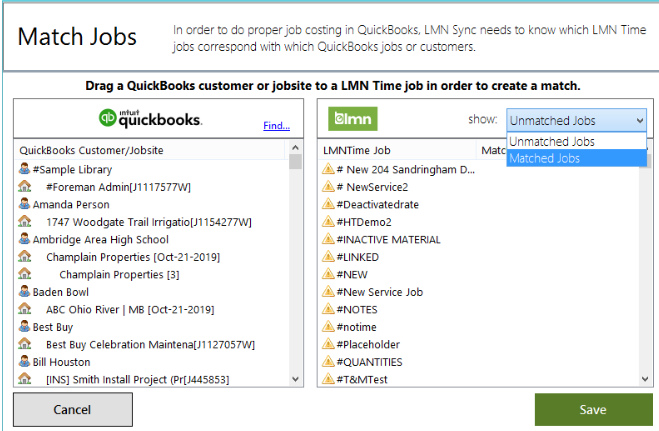Click the warning icon beside #Placeholder
This screenshot has height=431, width=659.
click(328, 344)
